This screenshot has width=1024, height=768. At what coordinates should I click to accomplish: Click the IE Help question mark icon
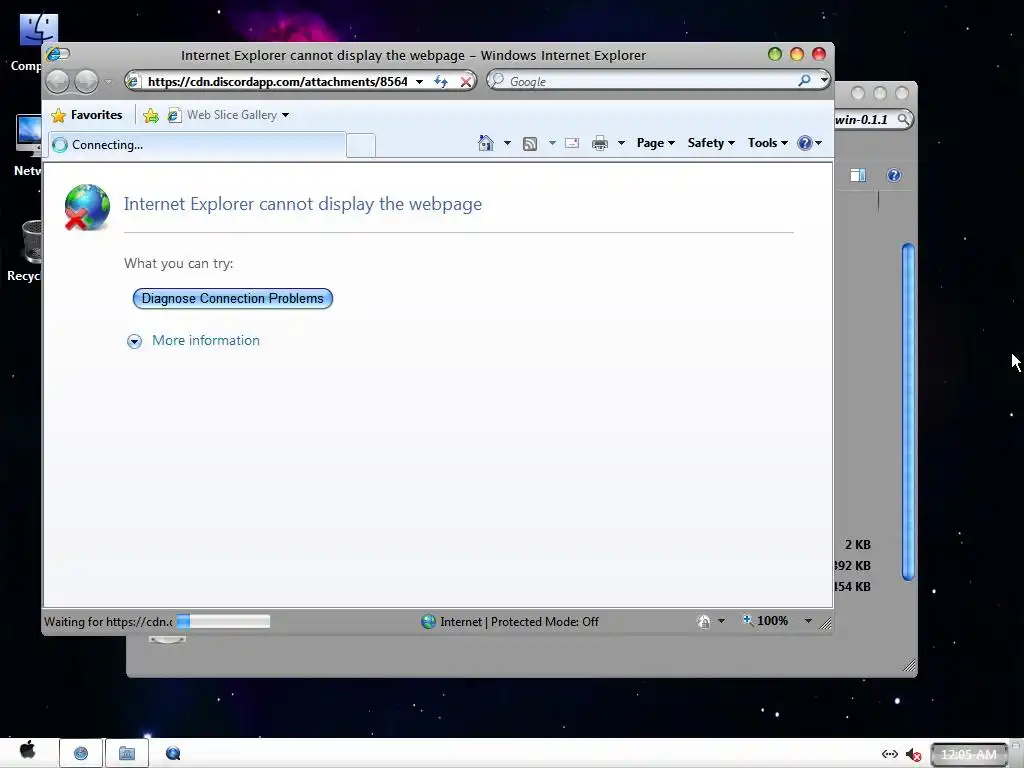[805, 143]
